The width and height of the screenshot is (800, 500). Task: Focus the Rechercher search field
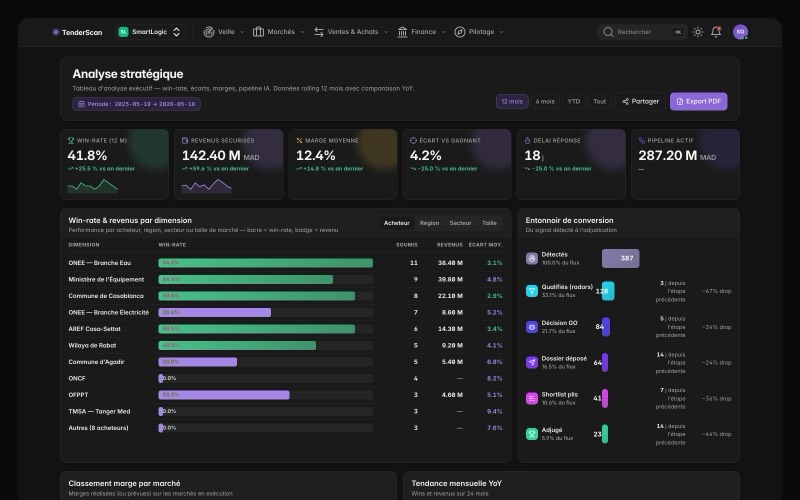click(642, 32)
